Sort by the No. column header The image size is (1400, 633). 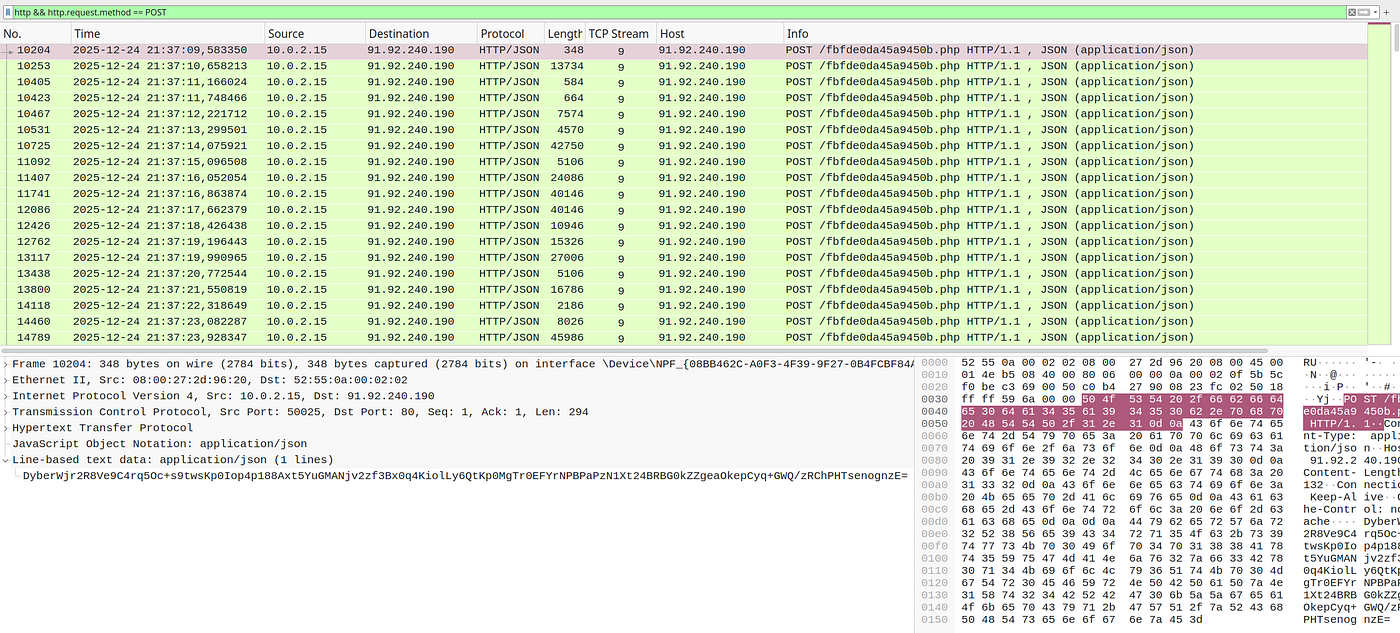(34, 34)
